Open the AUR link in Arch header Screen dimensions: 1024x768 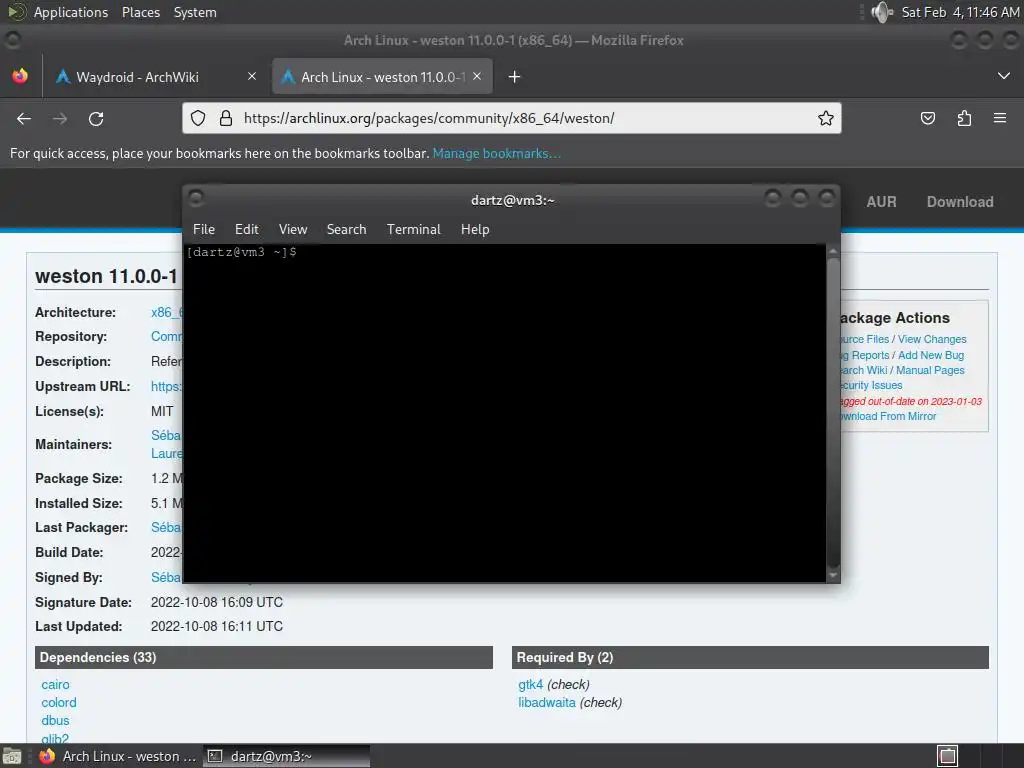pyautogui.click(x=881, y=202)
